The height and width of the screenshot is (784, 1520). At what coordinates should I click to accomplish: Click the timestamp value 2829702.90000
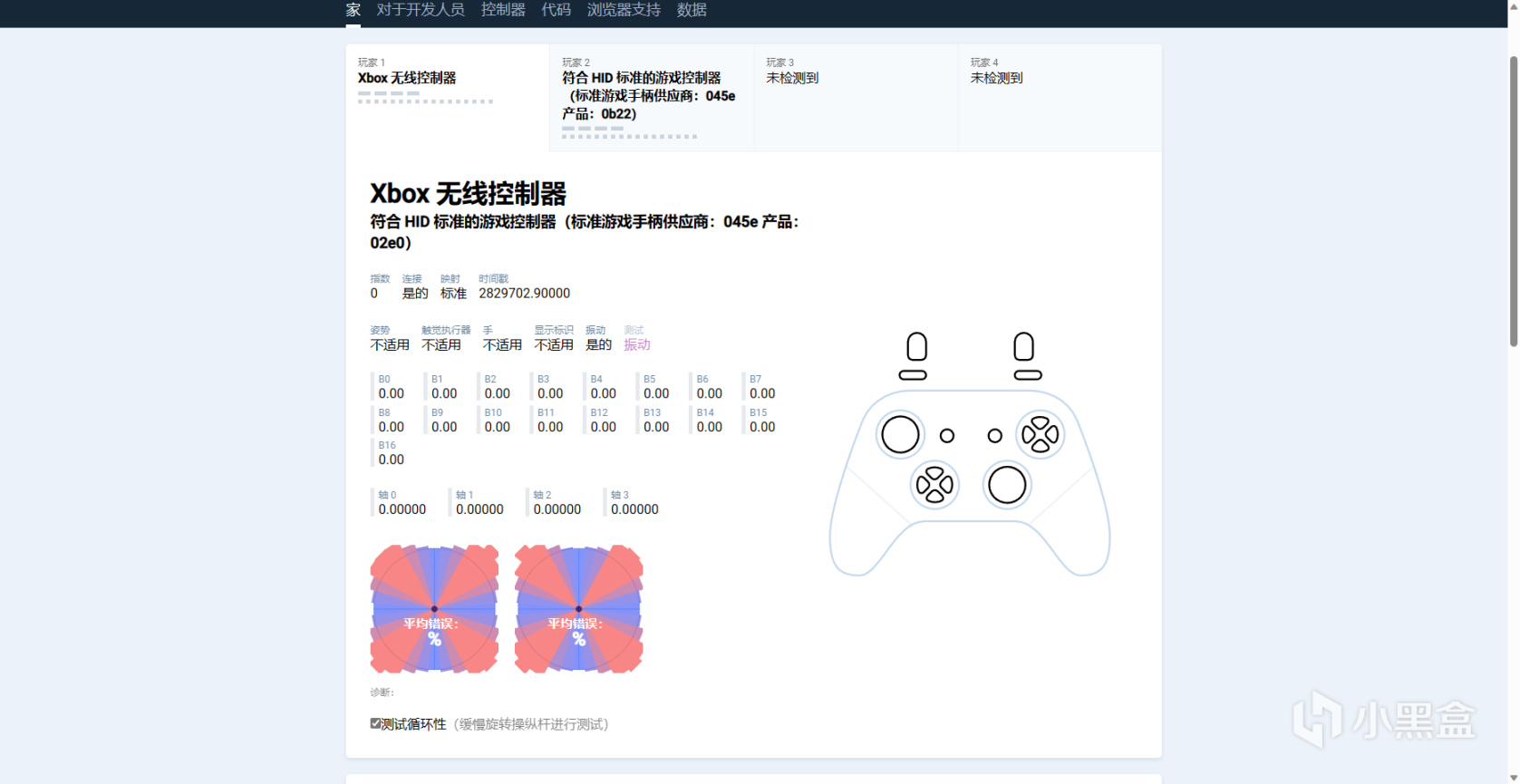pyautogui.click(x=525, y=294)
